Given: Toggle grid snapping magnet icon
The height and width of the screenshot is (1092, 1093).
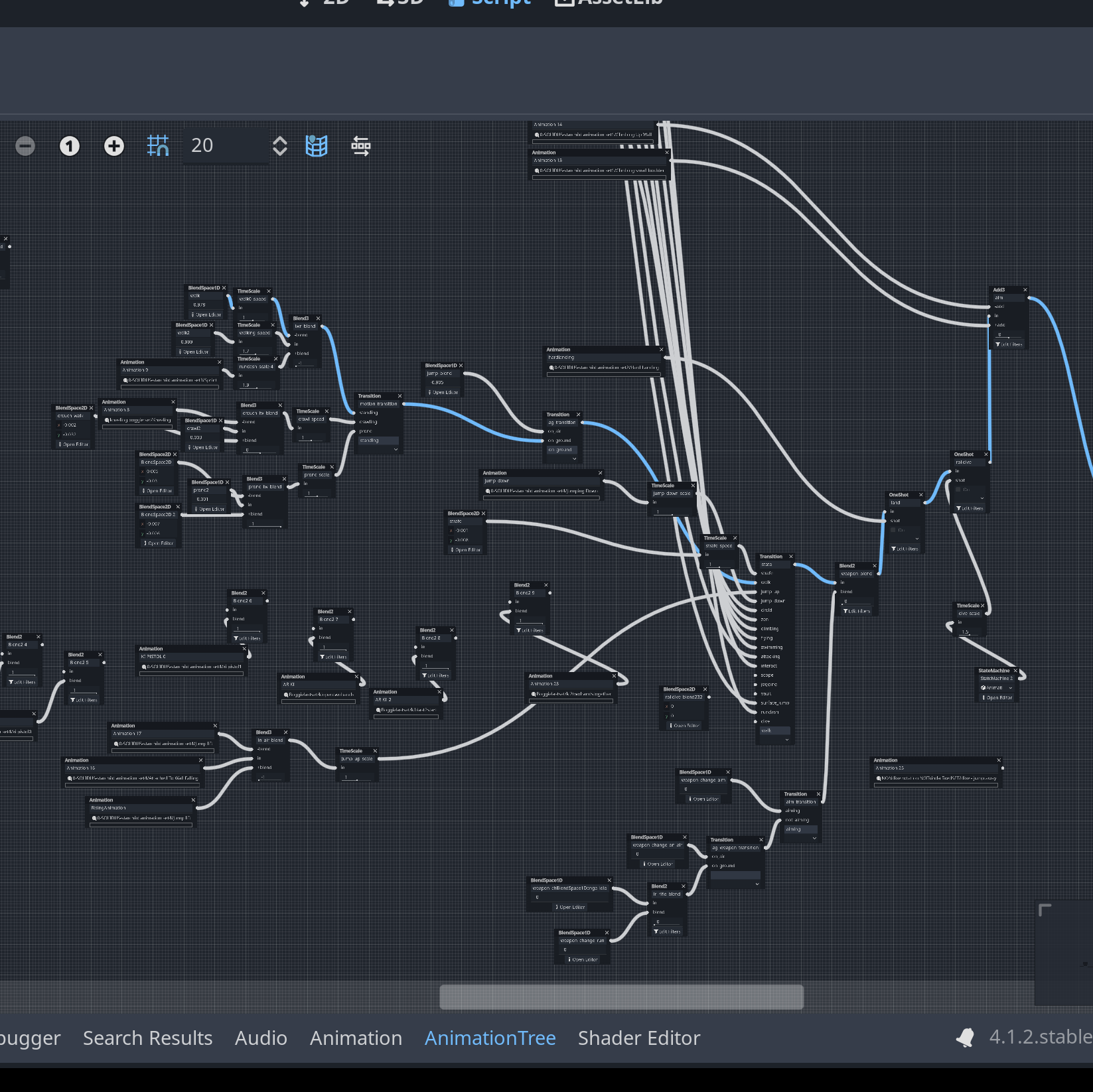Looking at the screenshot, I should coord(158,146).
